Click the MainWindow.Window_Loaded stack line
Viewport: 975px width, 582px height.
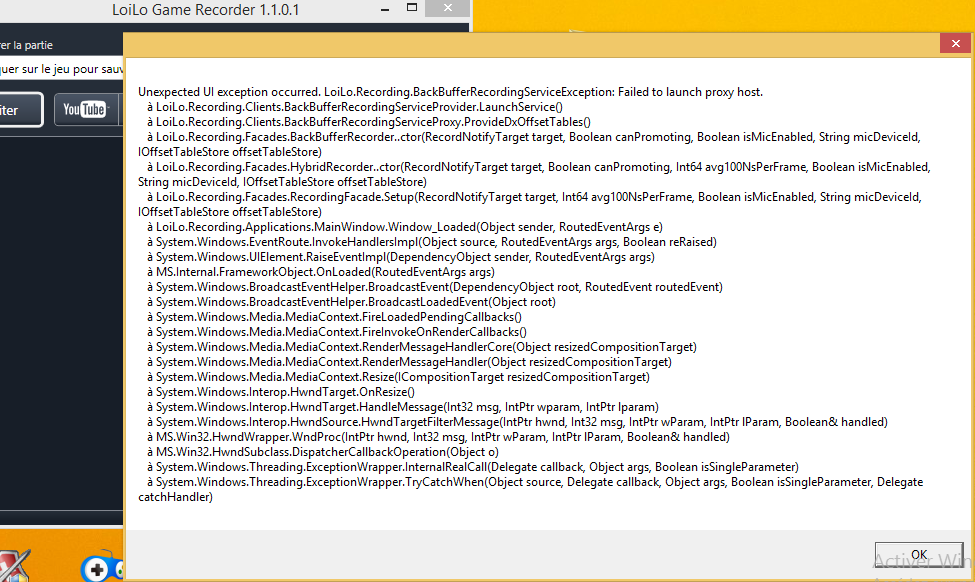click(405, 227)
